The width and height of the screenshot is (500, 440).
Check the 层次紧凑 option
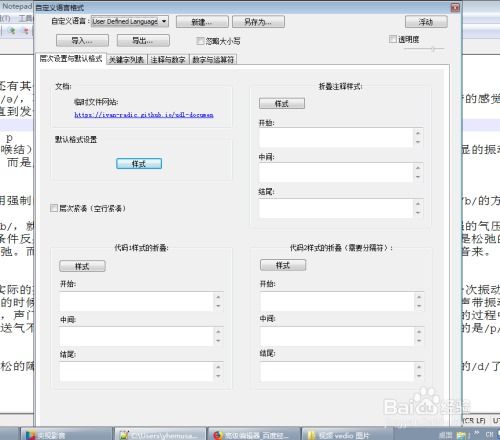click(x=54, y=208)
